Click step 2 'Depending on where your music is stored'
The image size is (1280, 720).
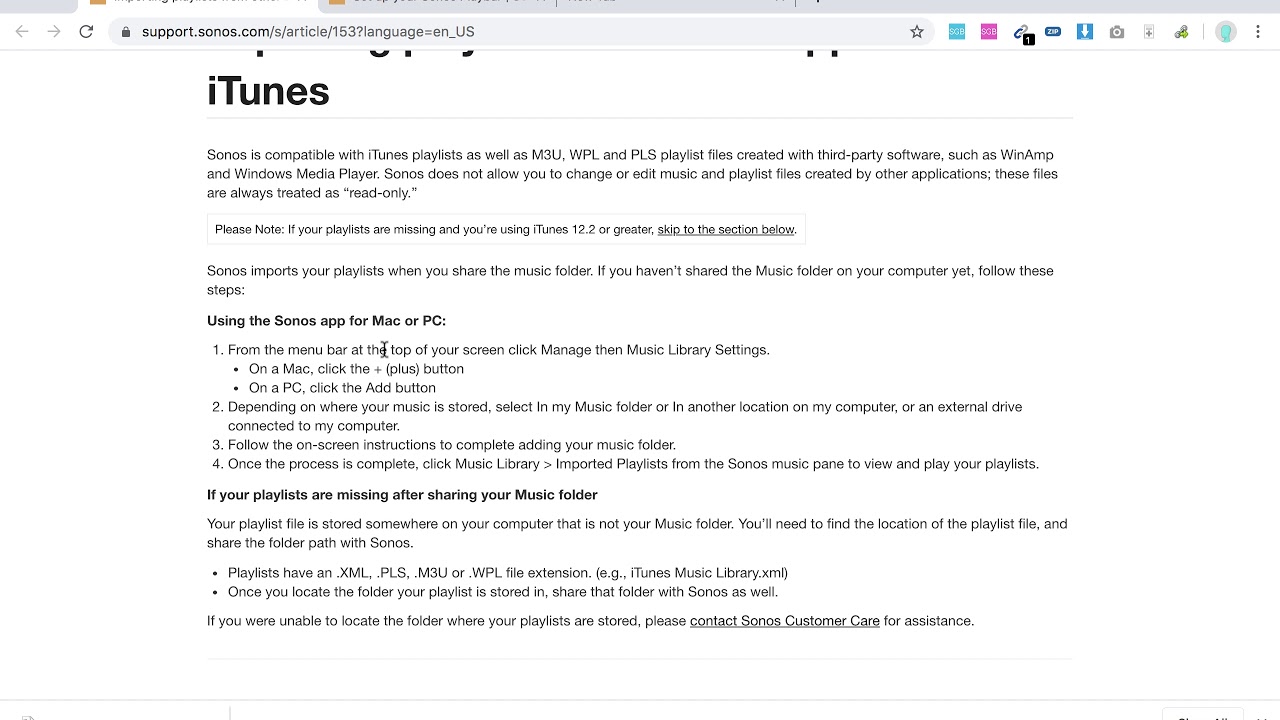tap(625, 416)
